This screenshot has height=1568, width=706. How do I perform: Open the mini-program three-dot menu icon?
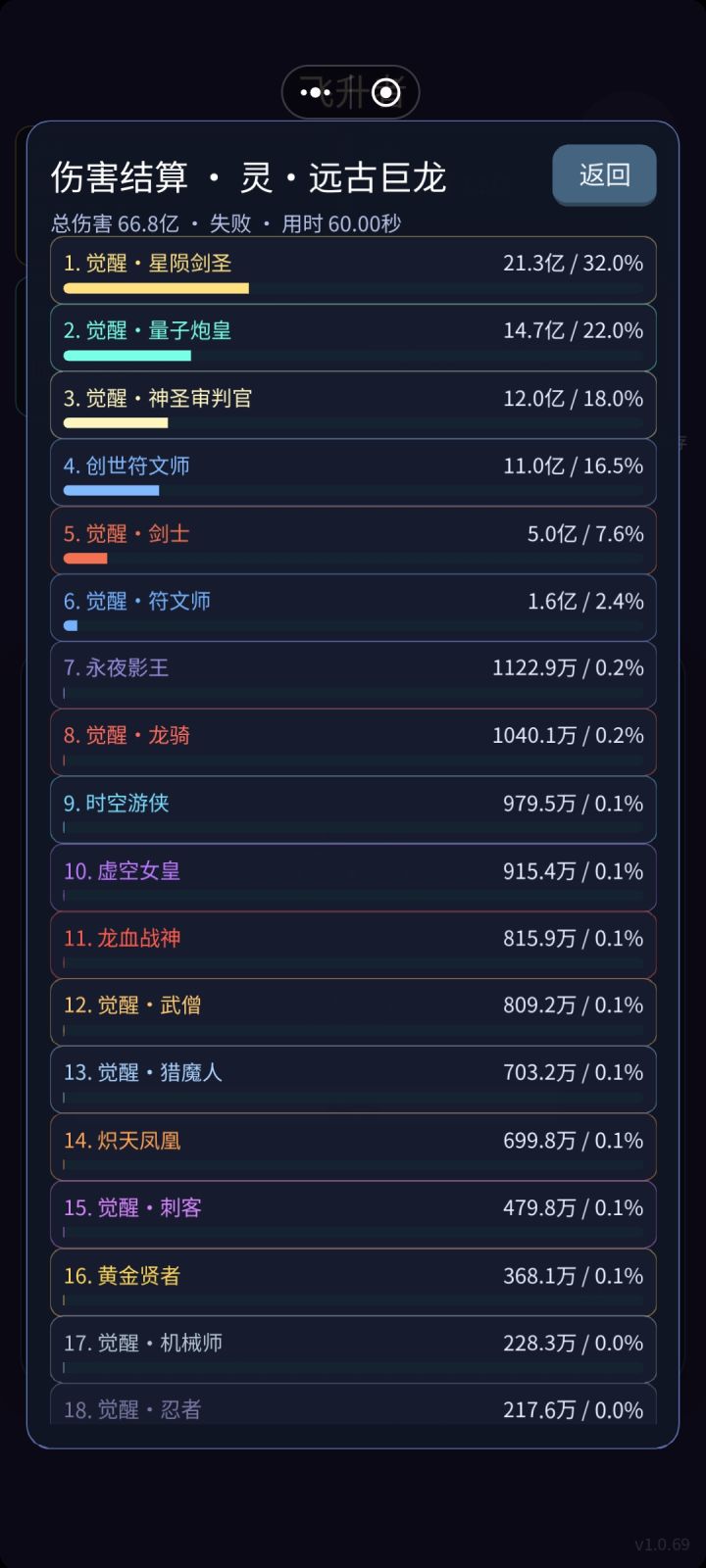click(316, 93)
